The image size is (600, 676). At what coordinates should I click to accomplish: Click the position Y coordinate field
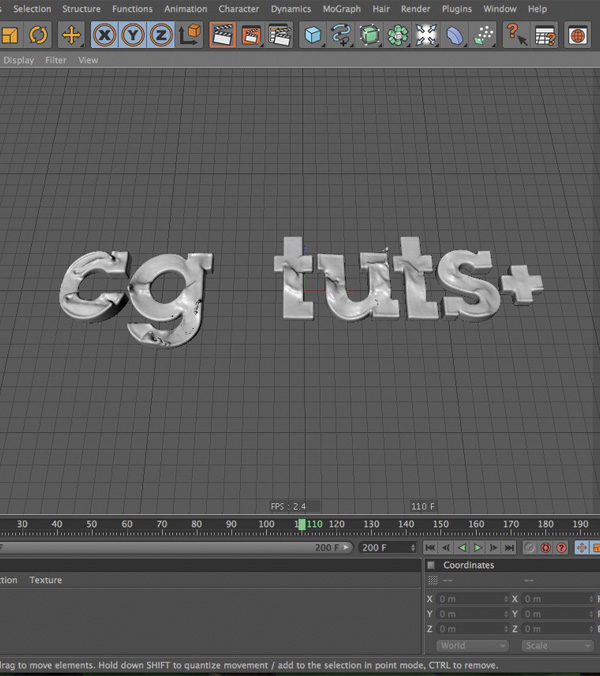pyautogui.click(x=473, y=614)
